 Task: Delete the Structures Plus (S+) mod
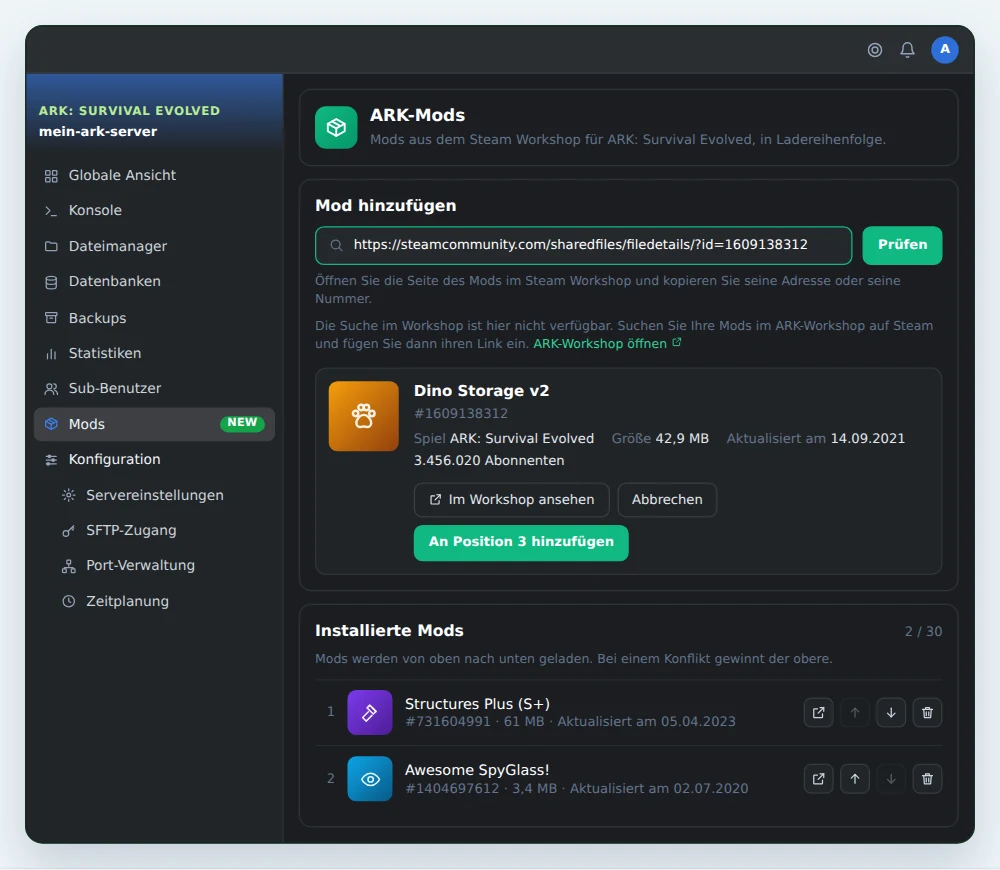coord(927,712)
